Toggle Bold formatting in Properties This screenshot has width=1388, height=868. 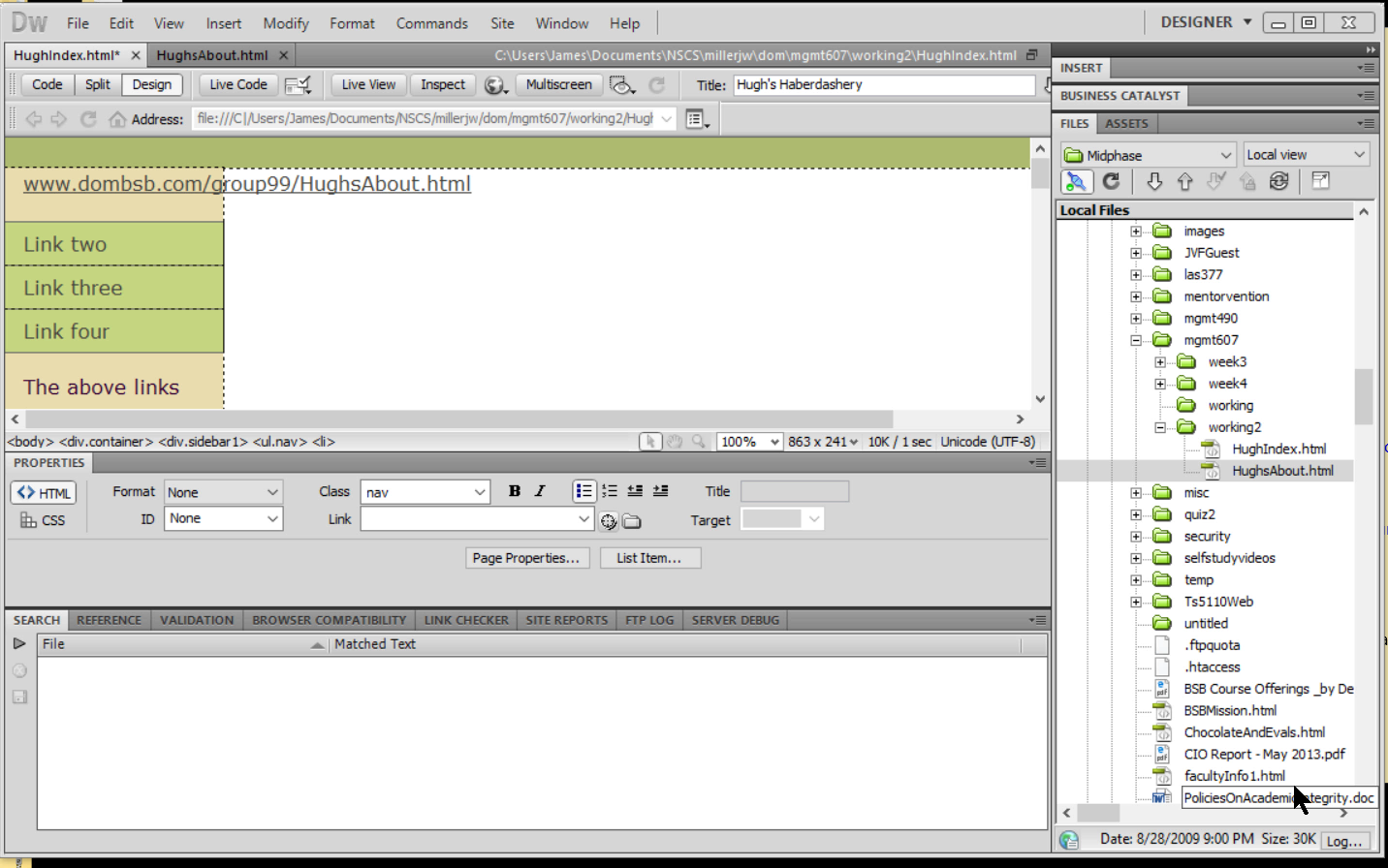click(515, 491)
